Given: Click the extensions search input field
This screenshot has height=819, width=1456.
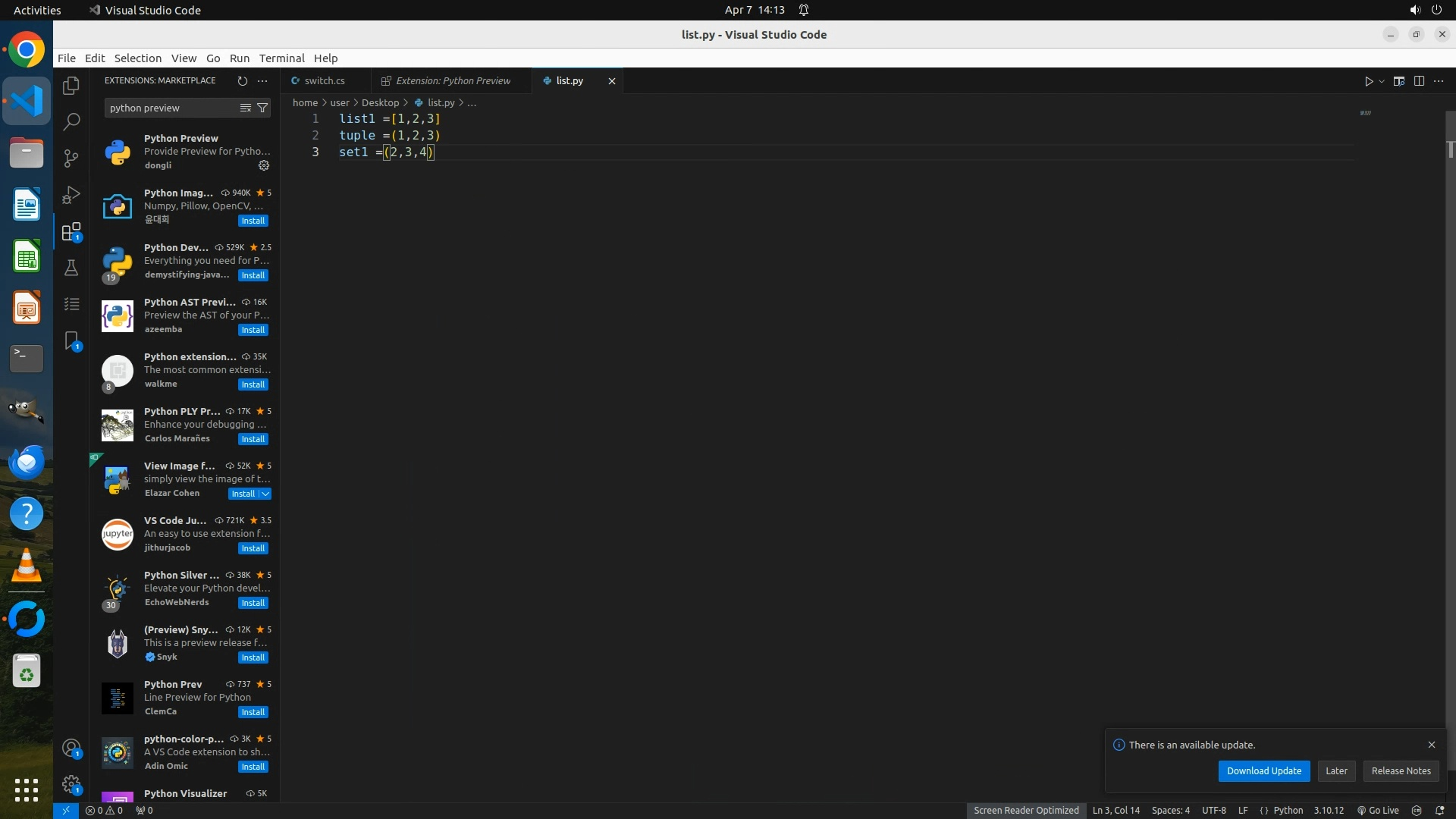Looking at the screenshot, I should tap(171, 108).
